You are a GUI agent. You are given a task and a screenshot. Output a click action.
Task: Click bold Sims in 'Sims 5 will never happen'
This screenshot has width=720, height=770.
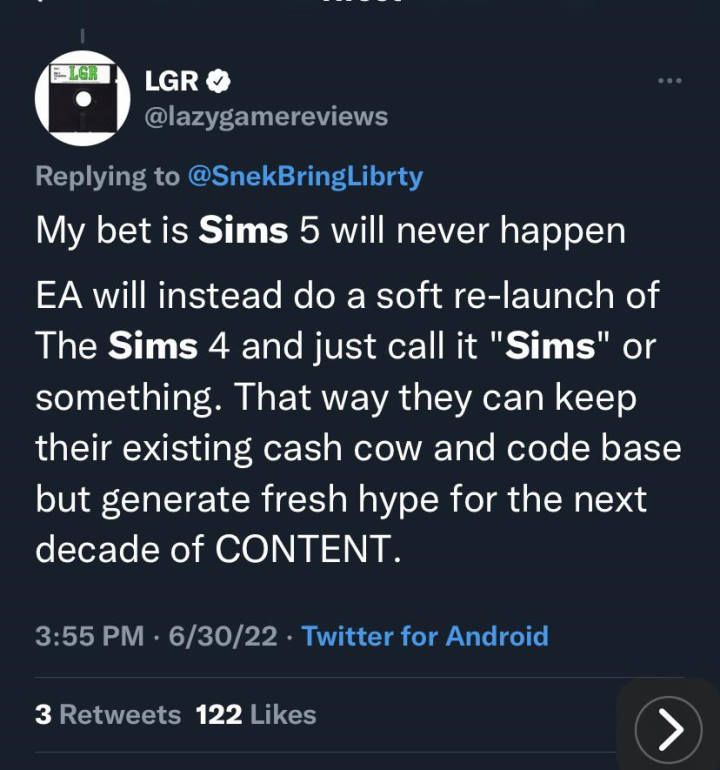coord(243,230)
